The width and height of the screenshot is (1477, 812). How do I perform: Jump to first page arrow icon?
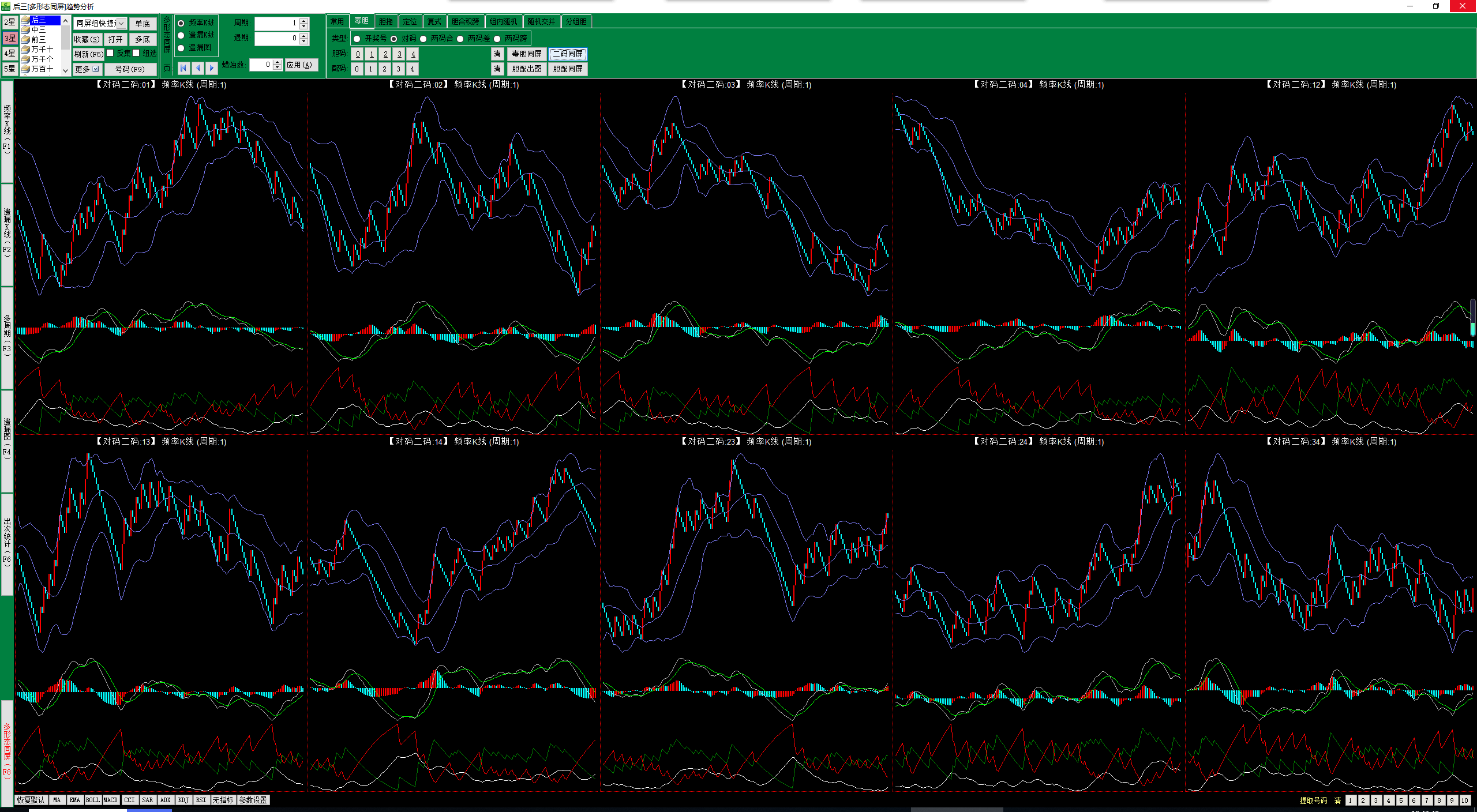click(x=183, y=68)
